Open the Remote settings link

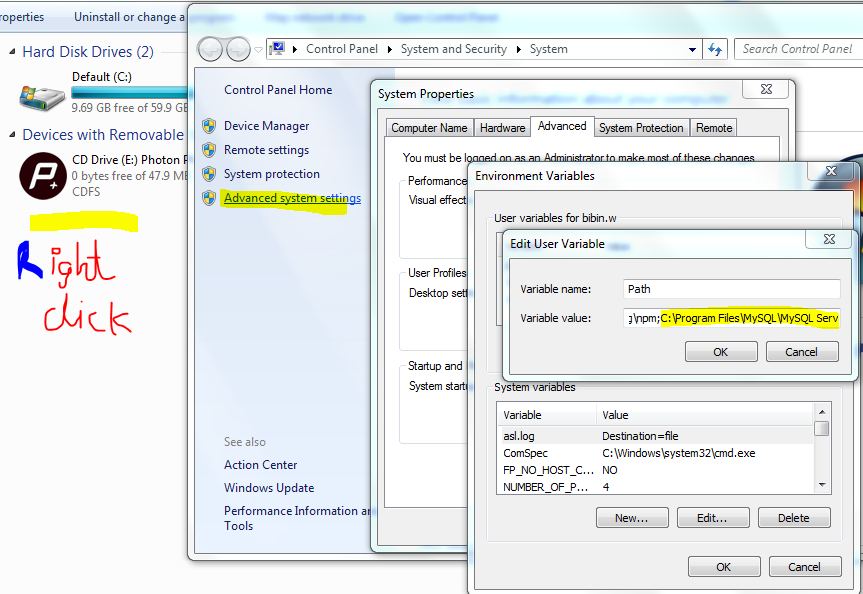coord(266,150)
